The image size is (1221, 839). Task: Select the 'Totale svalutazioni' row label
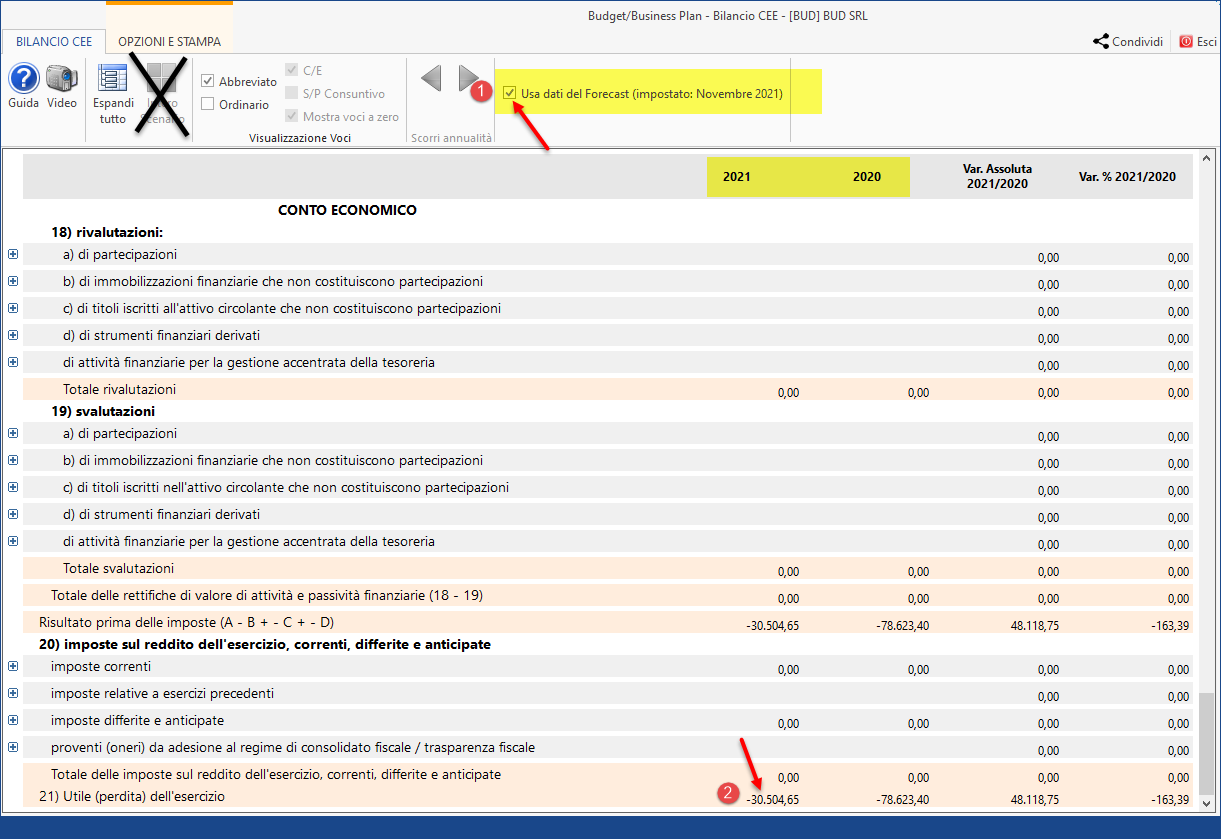pos(118,568)
